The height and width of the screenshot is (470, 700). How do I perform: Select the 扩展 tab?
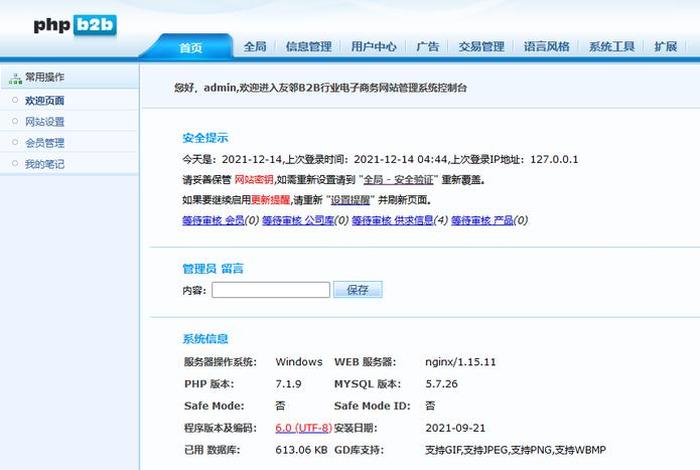tap(666, 46)
